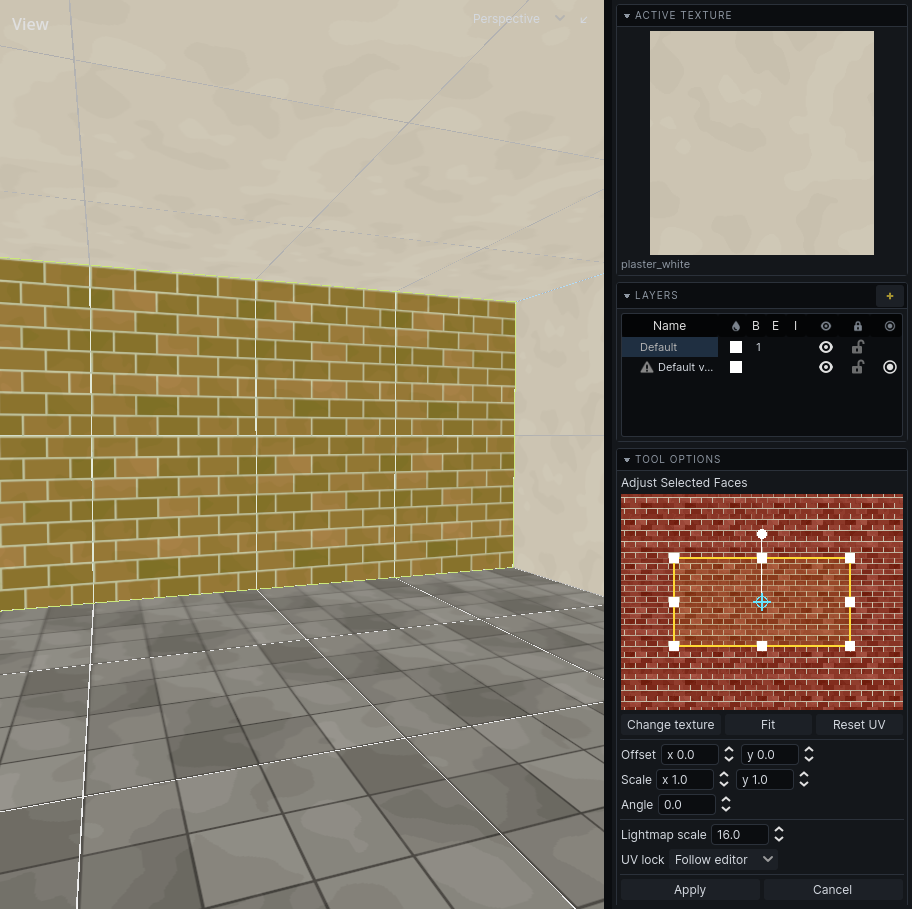
Task: Select the Default v... layer name
Action: (x=685, y=367)
